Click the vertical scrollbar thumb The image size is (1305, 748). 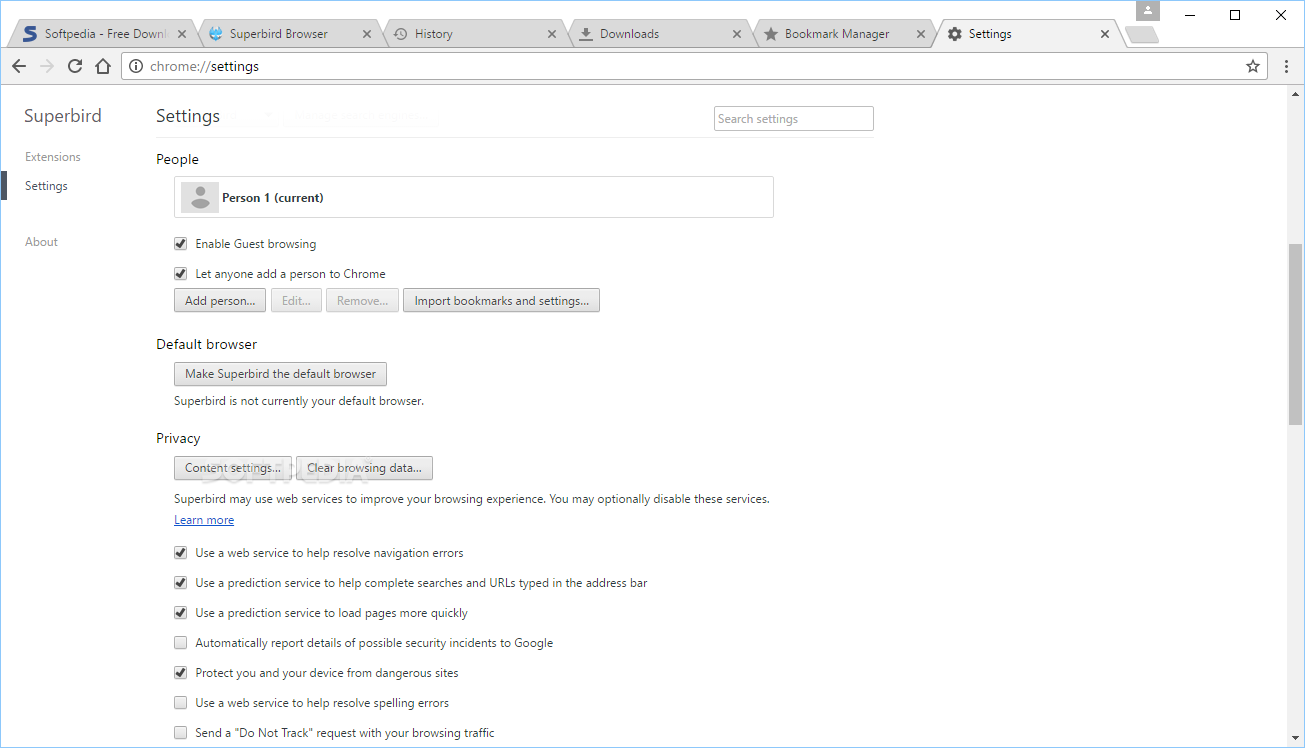point(1295,333)
